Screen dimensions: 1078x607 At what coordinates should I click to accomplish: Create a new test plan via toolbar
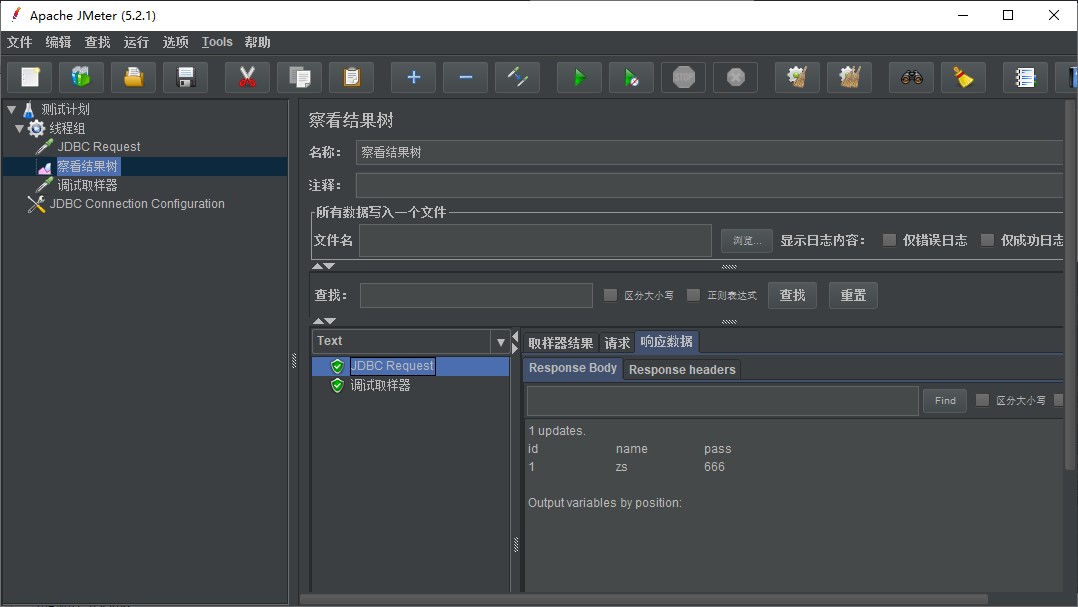(x=30, y=77)
